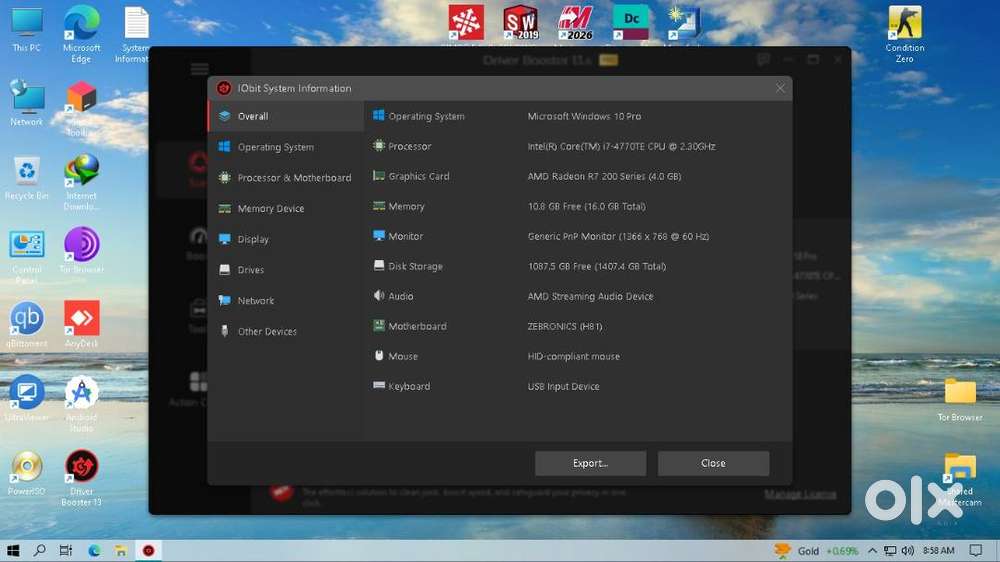Click the Disk Storage row icon
The height and width of the screenshot is (562, 1000).
[378, 265]
